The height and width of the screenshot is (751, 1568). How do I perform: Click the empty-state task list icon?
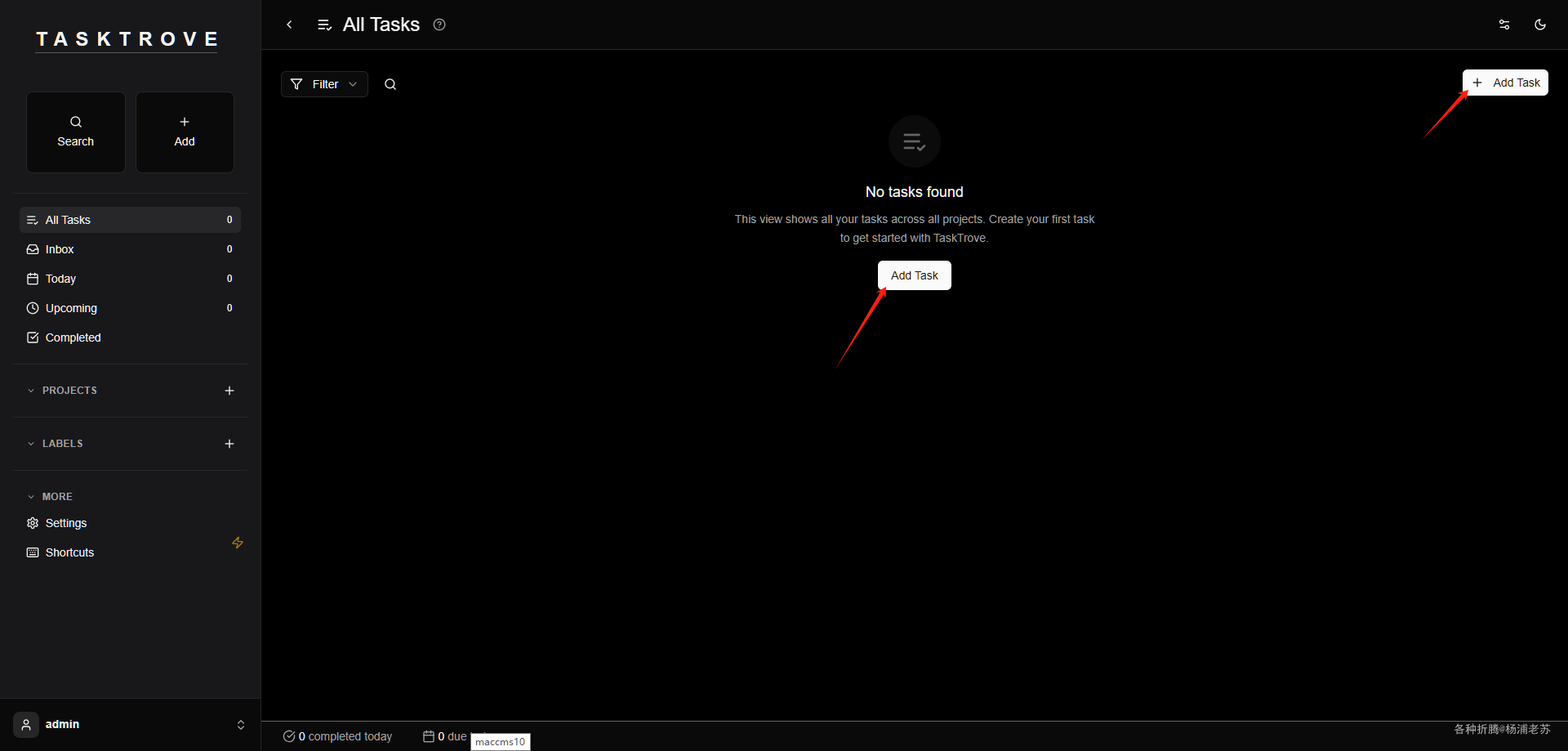coord(915,141)
